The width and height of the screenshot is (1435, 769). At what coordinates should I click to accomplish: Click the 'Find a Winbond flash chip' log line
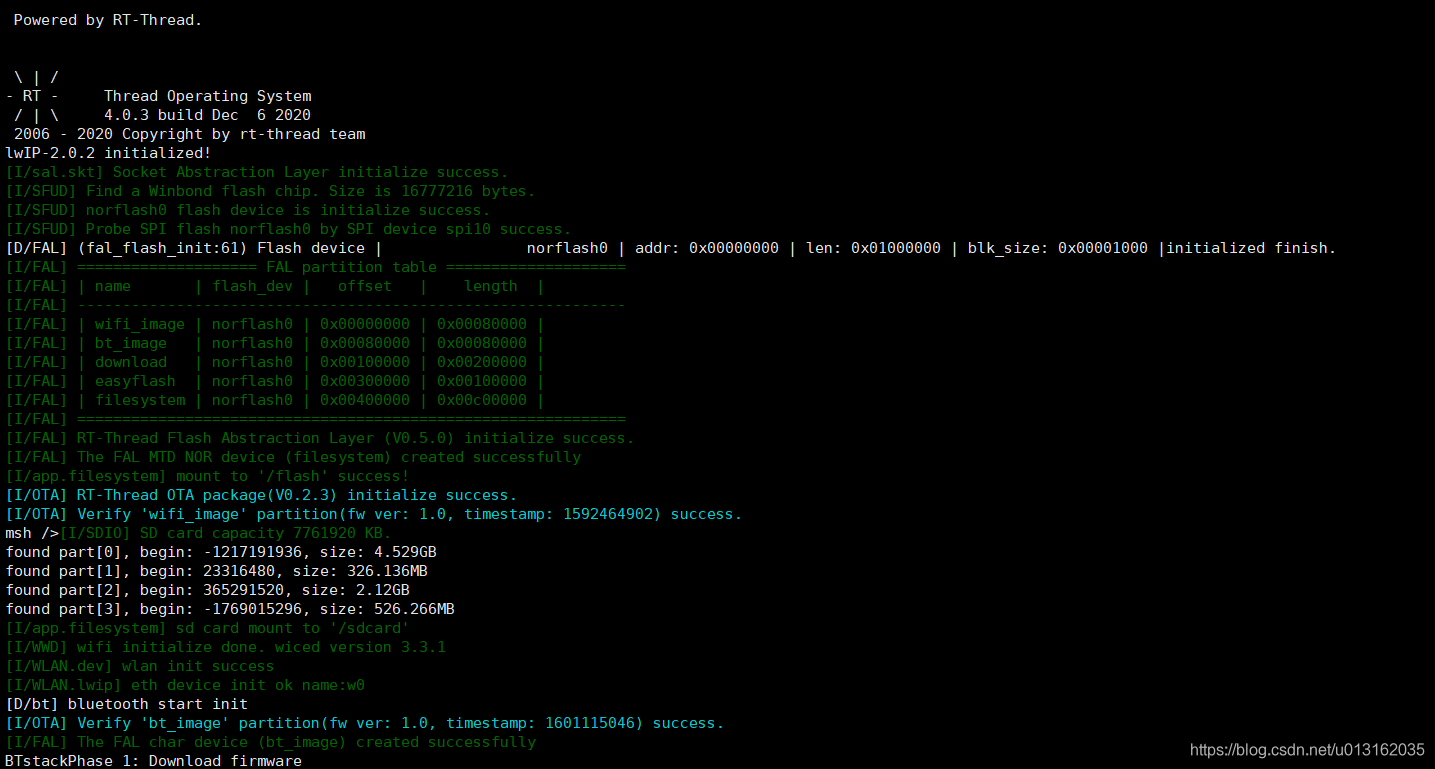click(x=270, y=191)
